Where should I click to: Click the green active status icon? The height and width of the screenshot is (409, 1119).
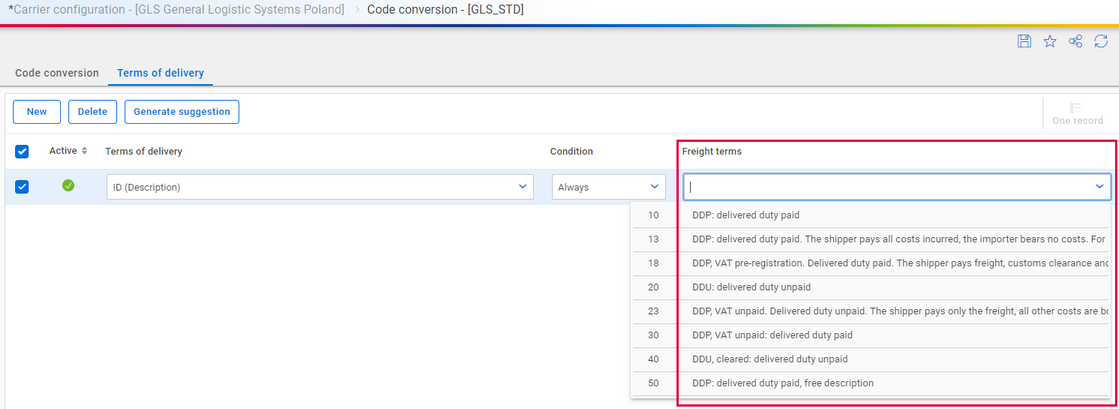(69, 186)
